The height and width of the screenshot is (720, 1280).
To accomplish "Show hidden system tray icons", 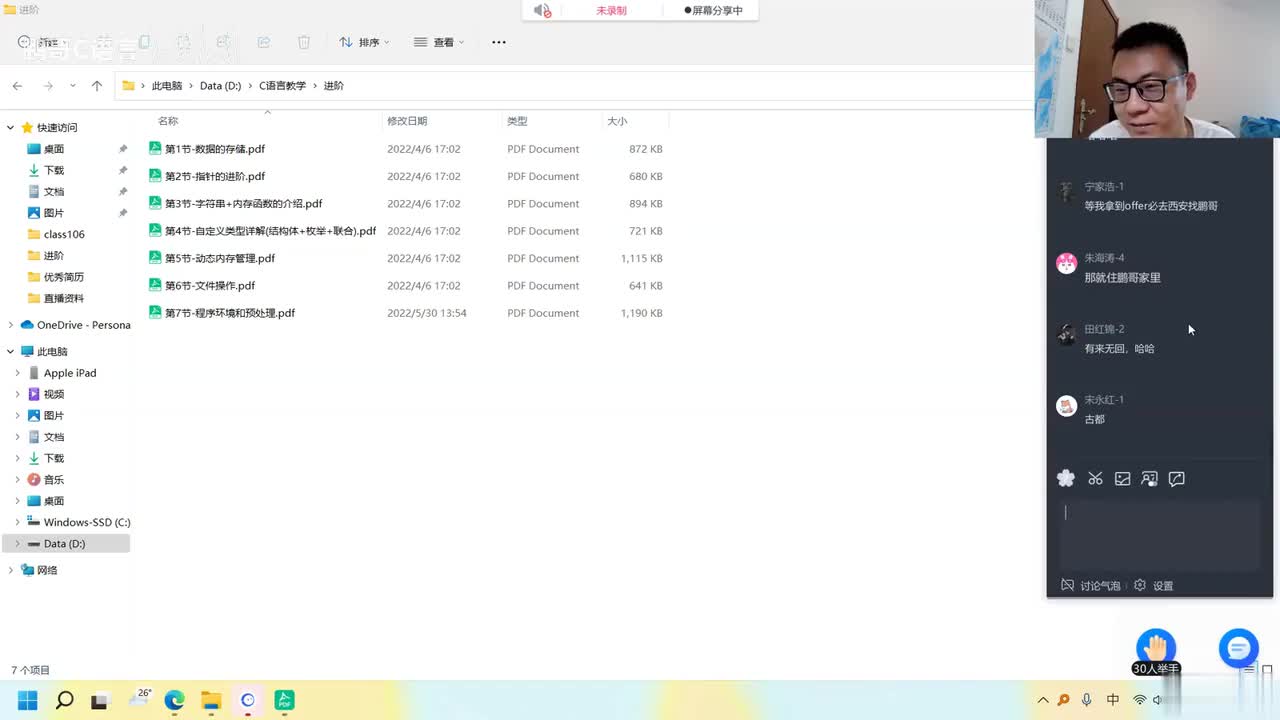I will pyautogui.click(x=1043, y=700).
